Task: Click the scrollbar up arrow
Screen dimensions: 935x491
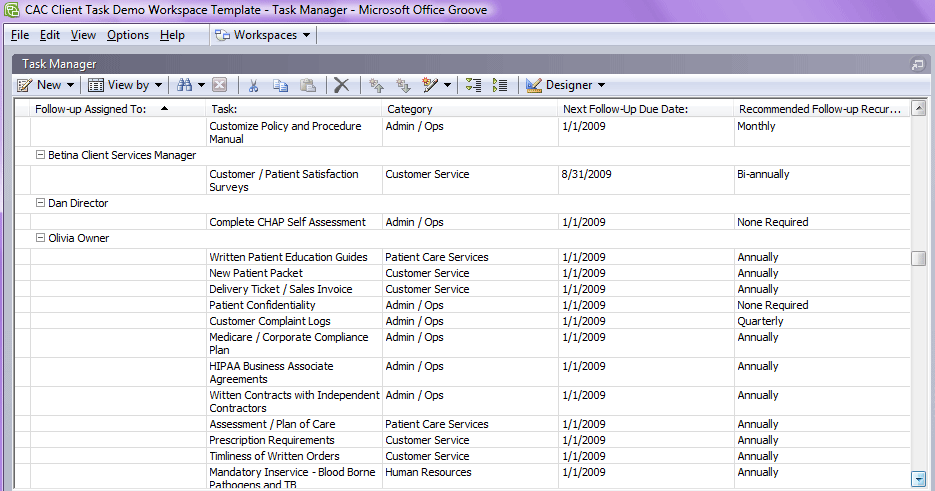Action: coord(919,108)
